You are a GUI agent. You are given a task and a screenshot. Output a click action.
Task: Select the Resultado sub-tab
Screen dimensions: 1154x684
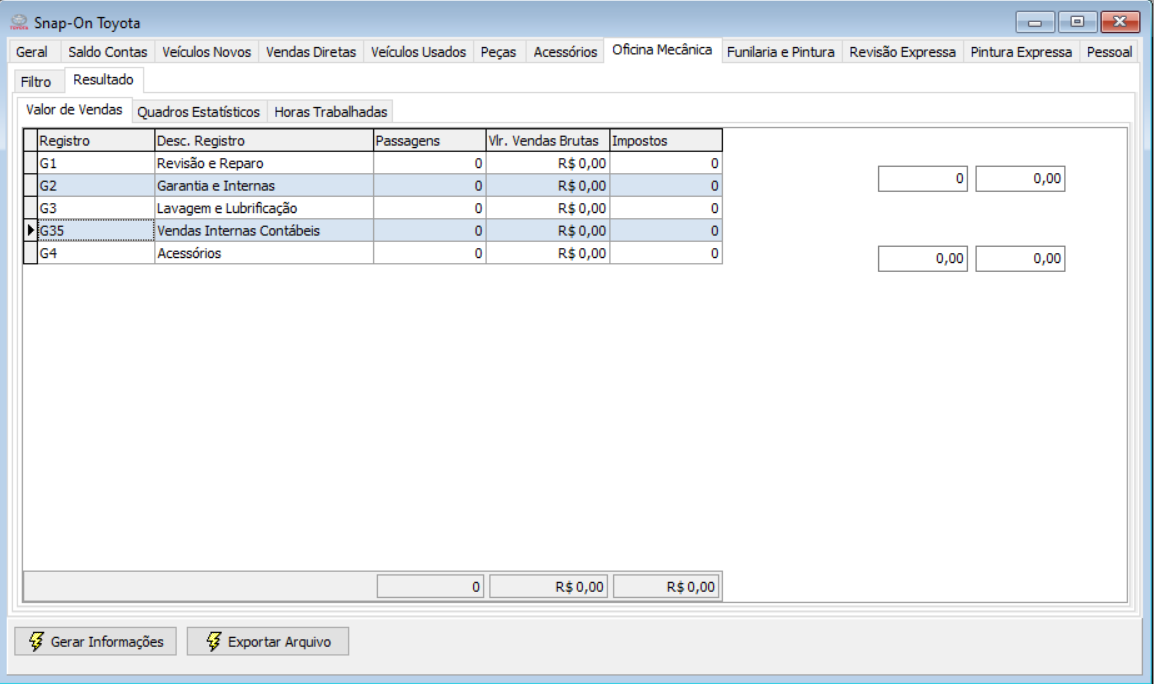coord(103,80)
